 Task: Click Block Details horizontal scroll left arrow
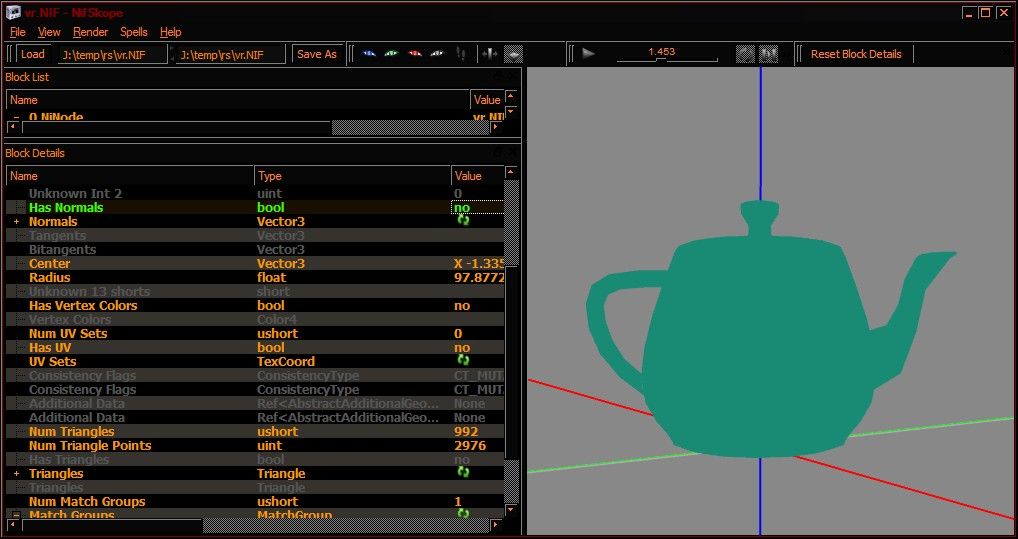[x=14, y=525]
